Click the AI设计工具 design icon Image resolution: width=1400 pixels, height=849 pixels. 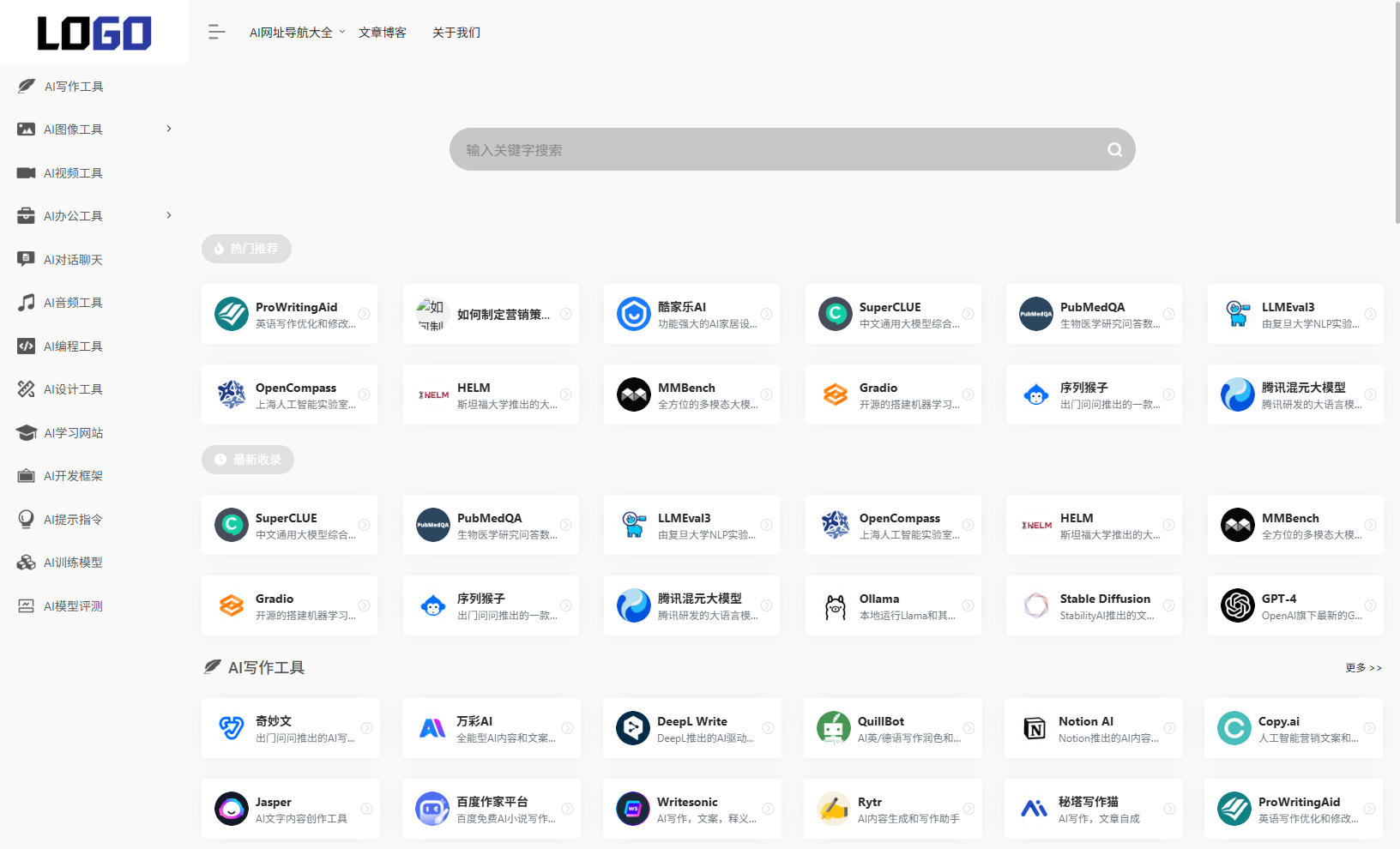click(27, 388)
